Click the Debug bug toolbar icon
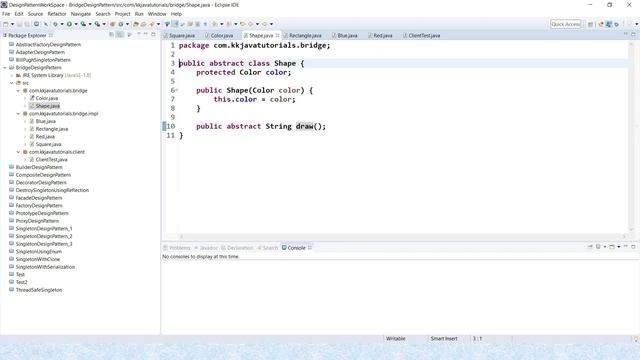The height and width of the screenshot is (360, 640). 56,24
